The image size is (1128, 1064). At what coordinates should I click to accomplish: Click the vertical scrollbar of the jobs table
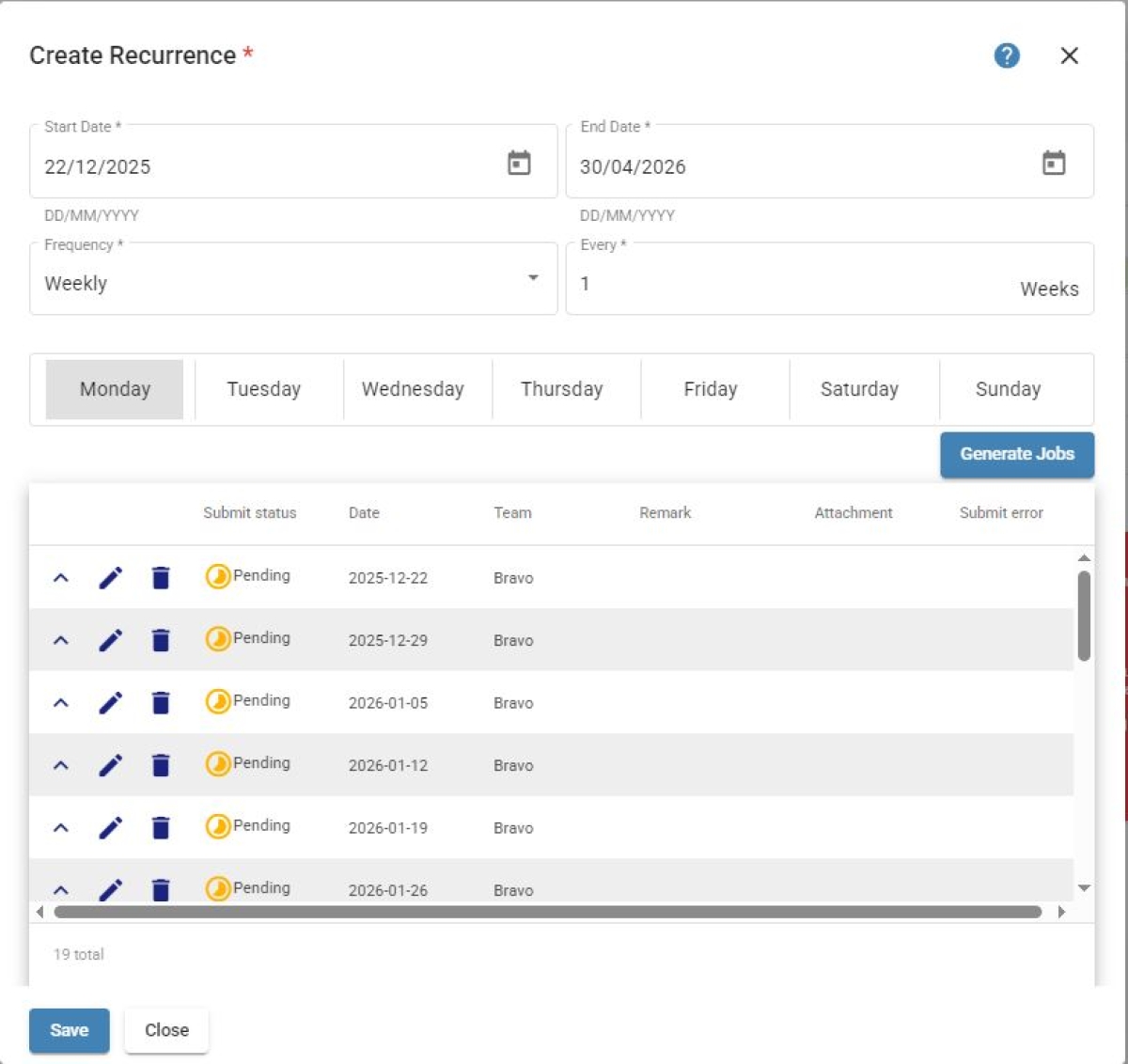coord(1084,616)
